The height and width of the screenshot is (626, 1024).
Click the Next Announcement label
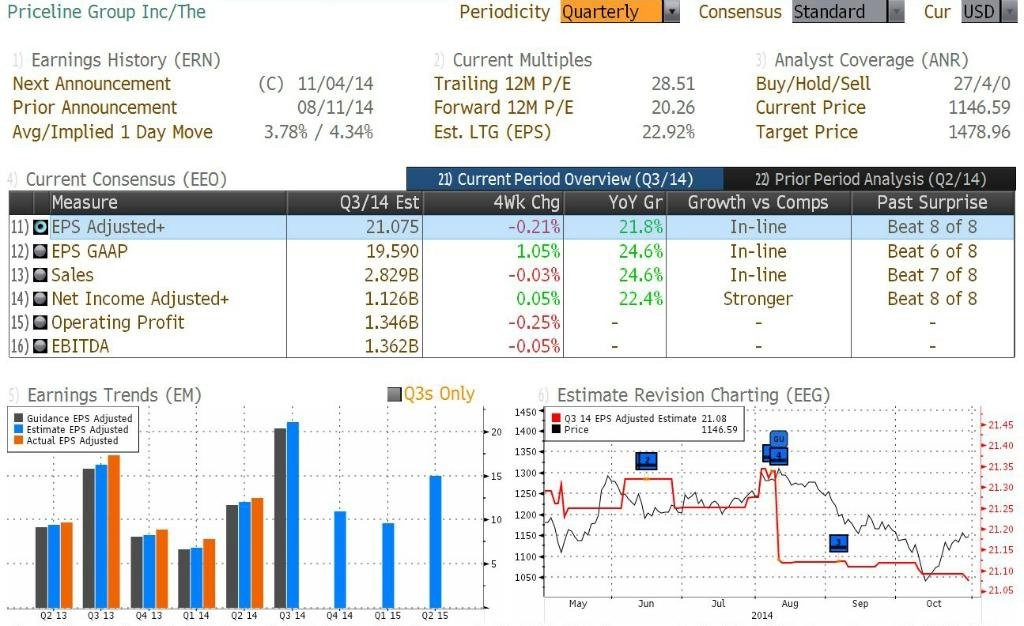[x=91, y=84]
